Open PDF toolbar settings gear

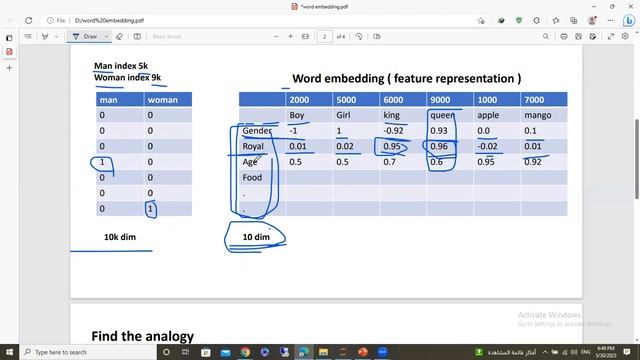point(625,36)
